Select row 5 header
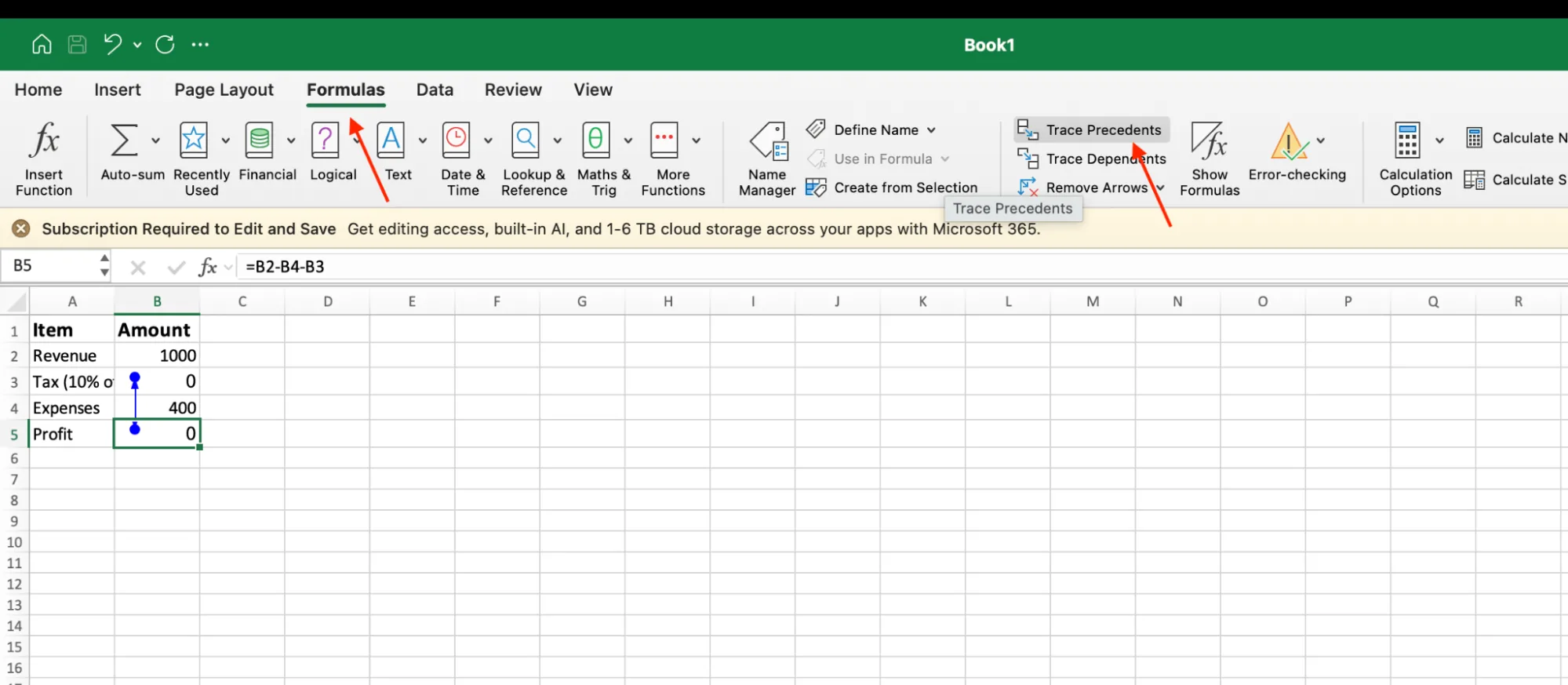1568x685 pixels. click(x=14, y=434)
